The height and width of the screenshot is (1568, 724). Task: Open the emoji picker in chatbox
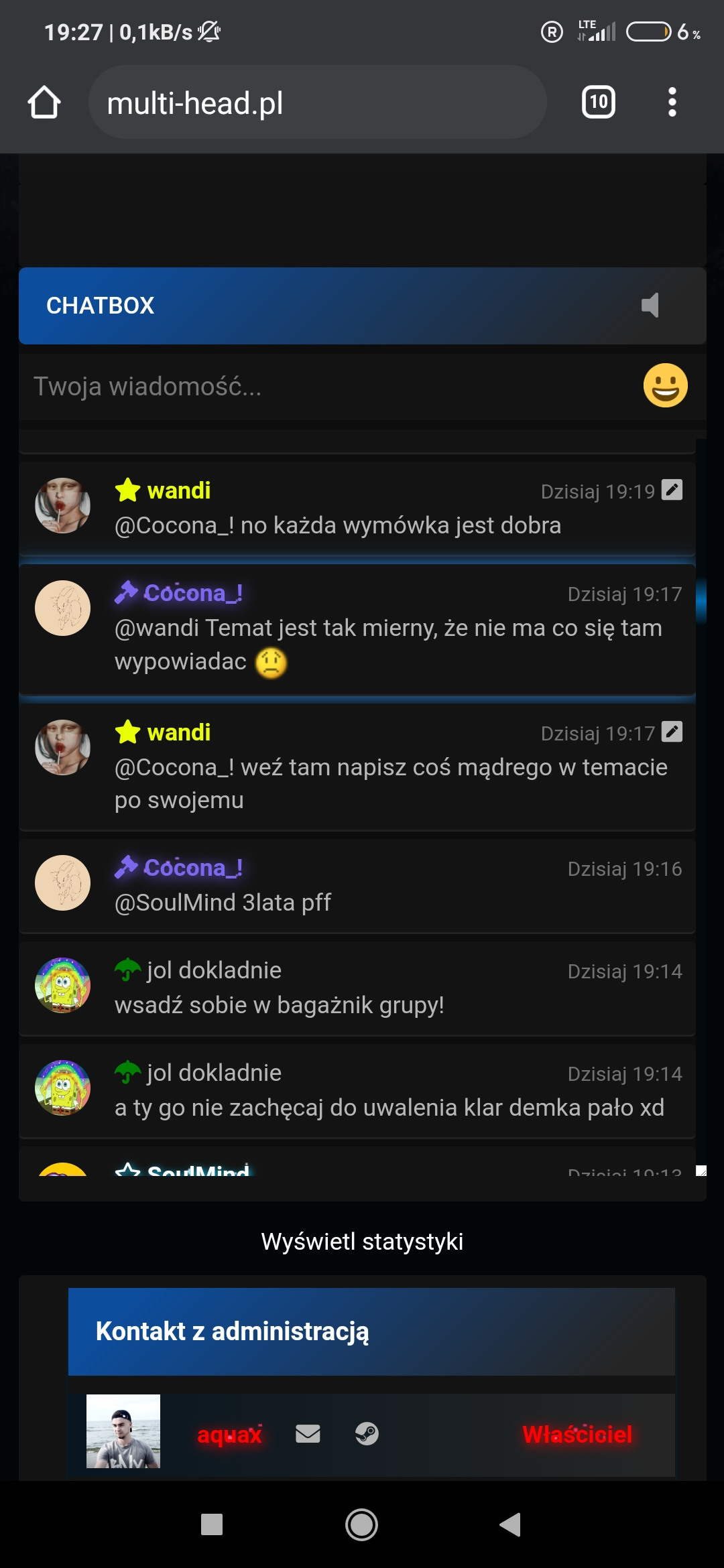[x=665, y=386]
